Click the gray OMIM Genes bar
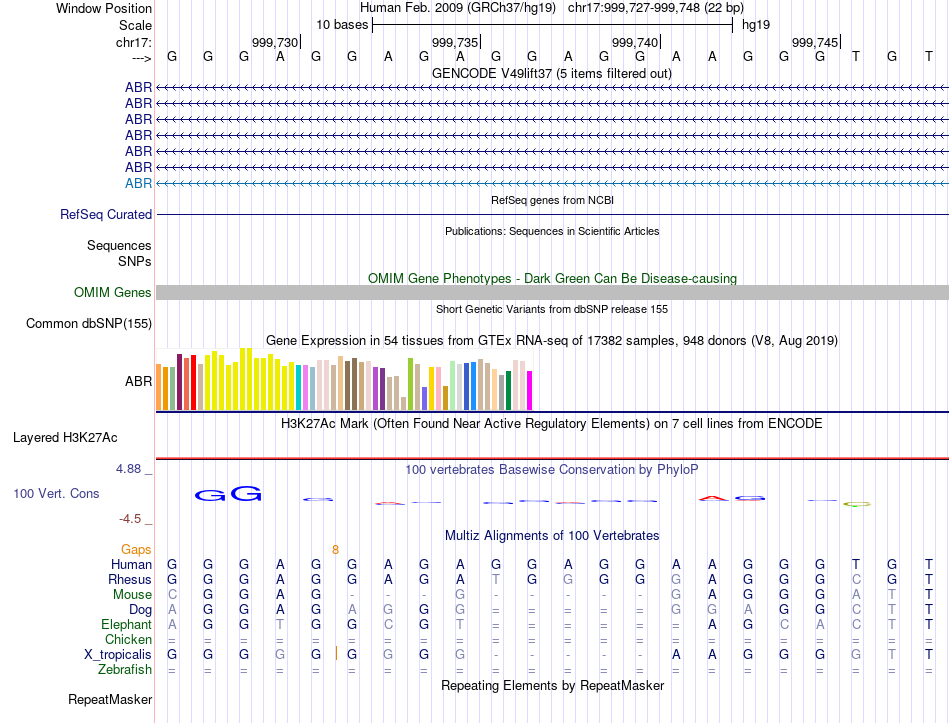Viewport: 950px width, 723px height. 552,293
